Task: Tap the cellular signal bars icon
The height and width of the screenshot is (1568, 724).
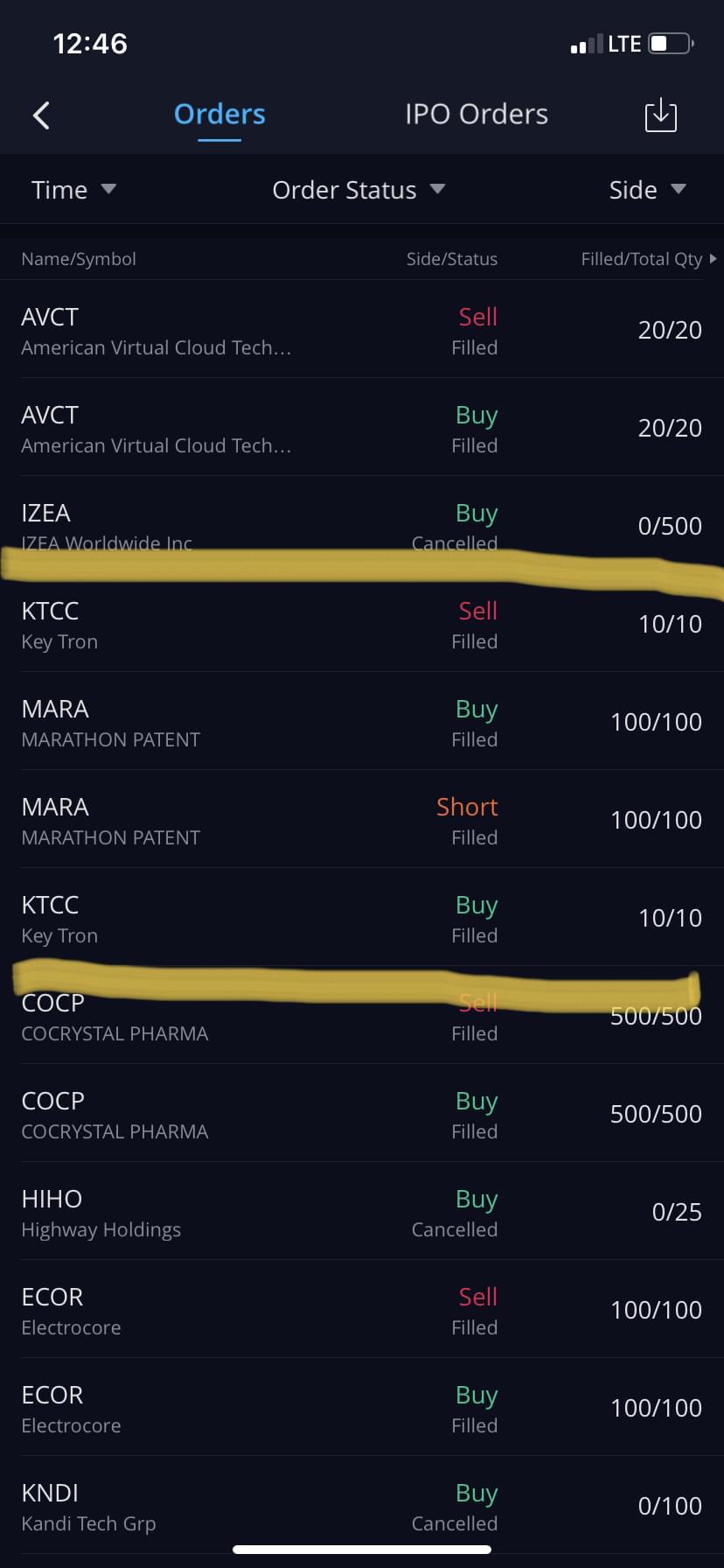Action: pyautogui.click(x=586, y=45)
